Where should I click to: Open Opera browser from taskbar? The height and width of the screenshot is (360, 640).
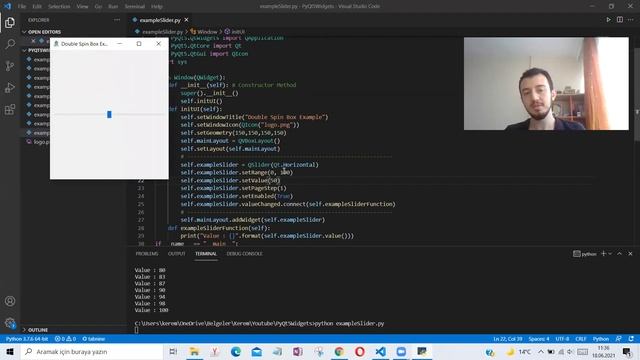[x=360, y=351]
